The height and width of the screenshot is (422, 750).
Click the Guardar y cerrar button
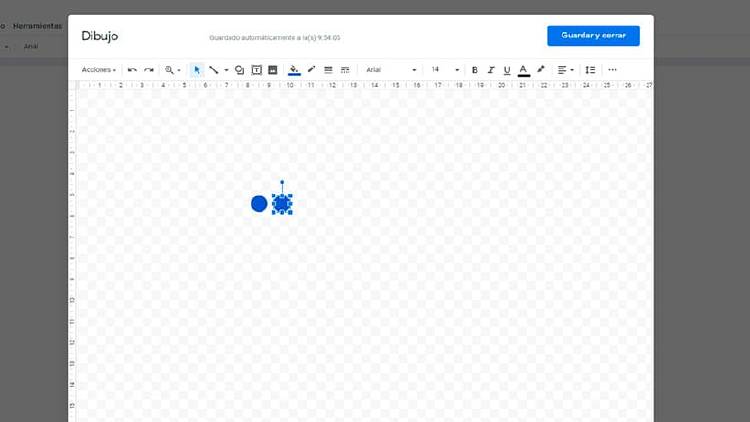pyautogui.click(x=593, y=35)
